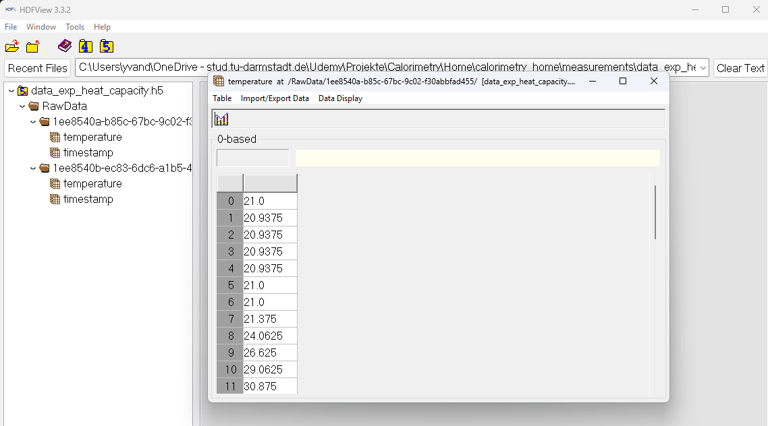Image resolution: width=768 pixels, height=426 pixels.
Task: Click dataset icon of temperature under 1ee8540a
Action: tap(55, 137)
